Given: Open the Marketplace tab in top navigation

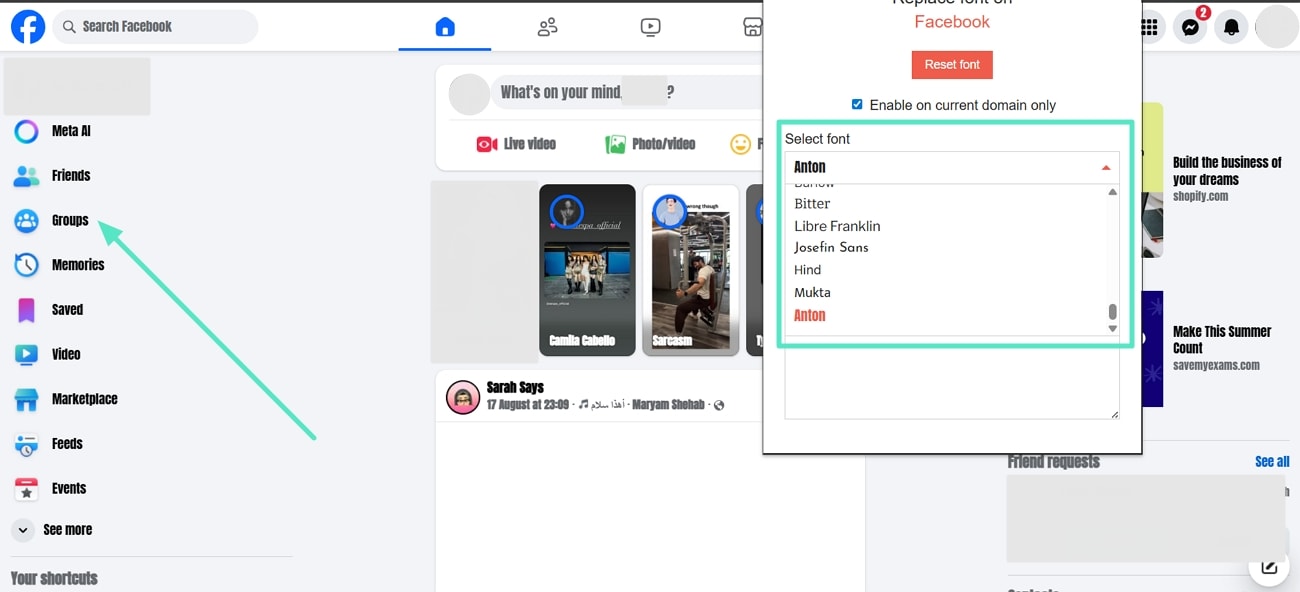Looking at the screenshot, I should coord(753,27).
